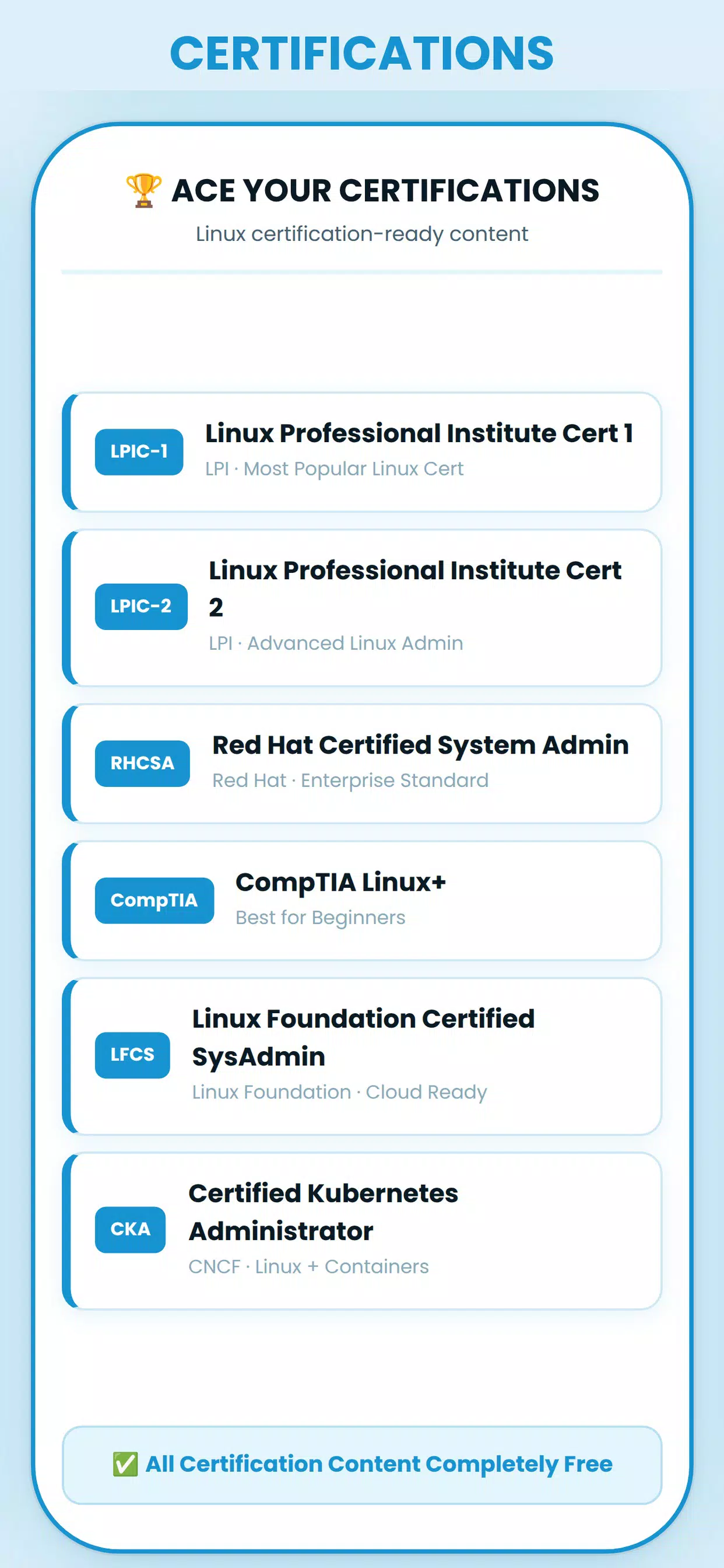Image resolution: width=724 pixels, height=1568 pixels.
Task: Click 'Linux certification-ready content' subtitle
Action: (x=362, y=234)
